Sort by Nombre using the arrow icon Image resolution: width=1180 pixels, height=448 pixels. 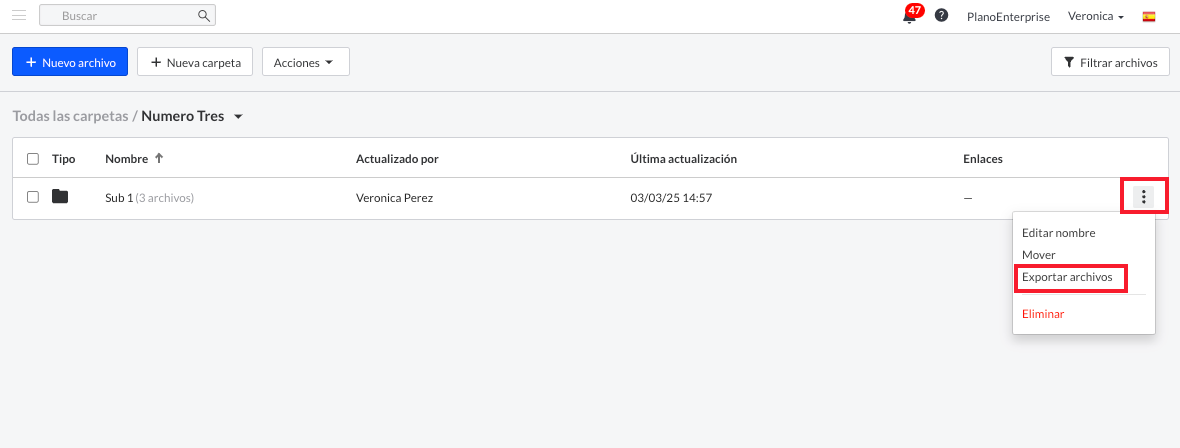click(159, 158)
